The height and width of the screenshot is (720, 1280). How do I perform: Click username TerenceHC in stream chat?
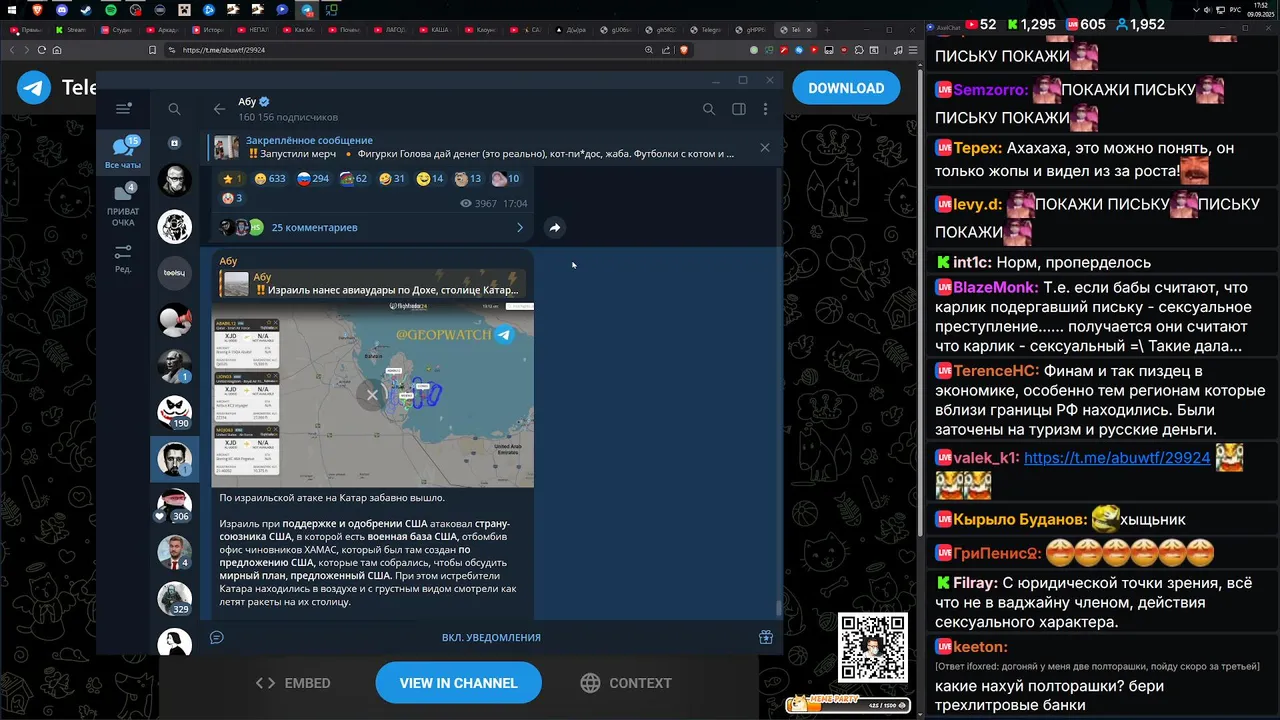click(x=996, y=371)
